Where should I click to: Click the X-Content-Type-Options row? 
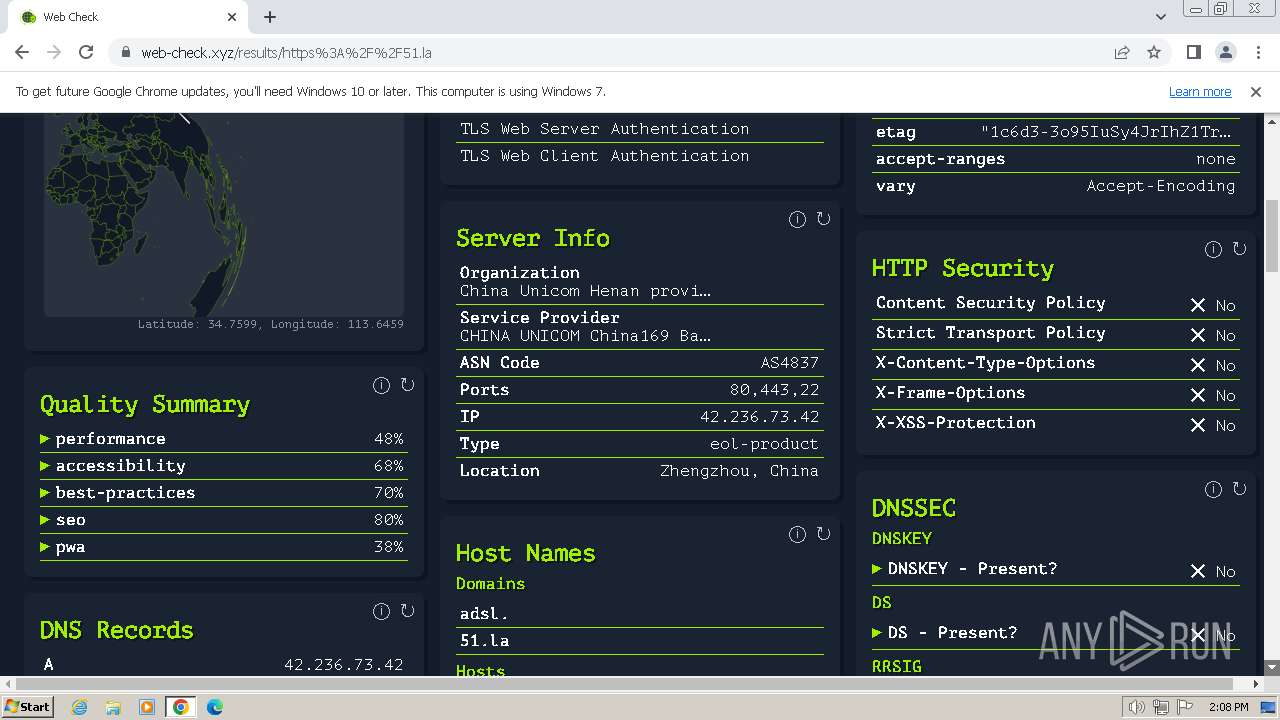pyautogui.click(x=1056, y=364)
